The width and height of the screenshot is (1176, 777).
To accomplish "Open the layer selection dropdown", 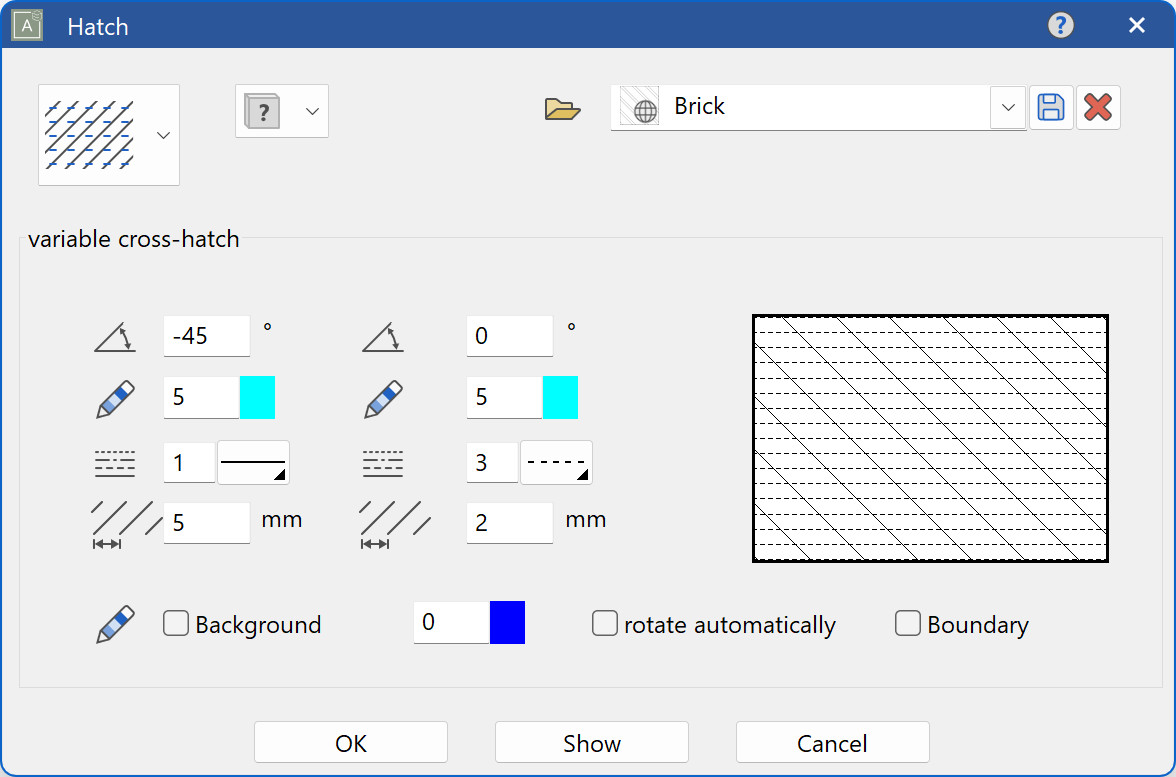I will [313, 111].
